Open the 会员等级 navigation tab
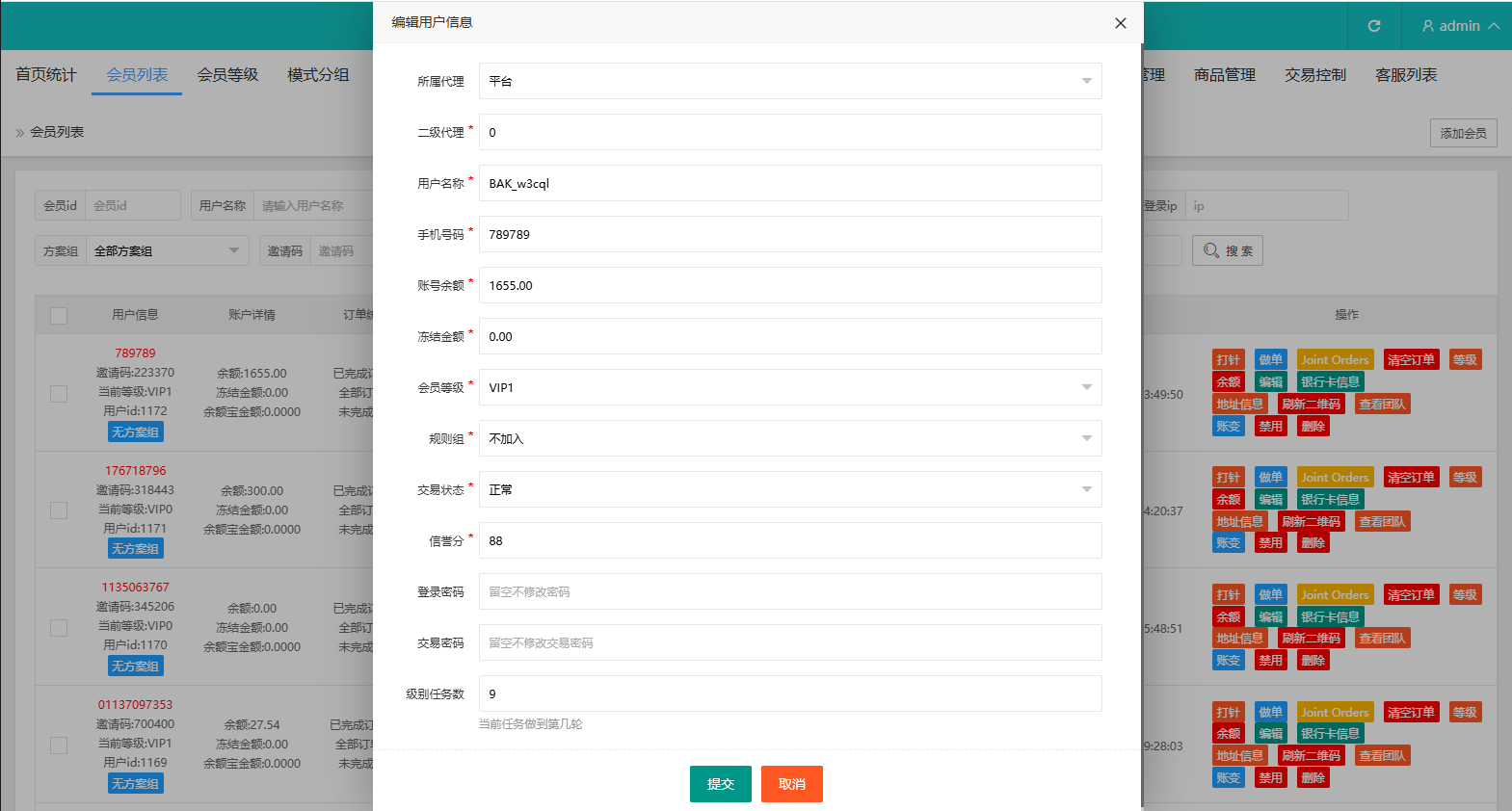Screen dimensions: 1512x811 [227, 75]
